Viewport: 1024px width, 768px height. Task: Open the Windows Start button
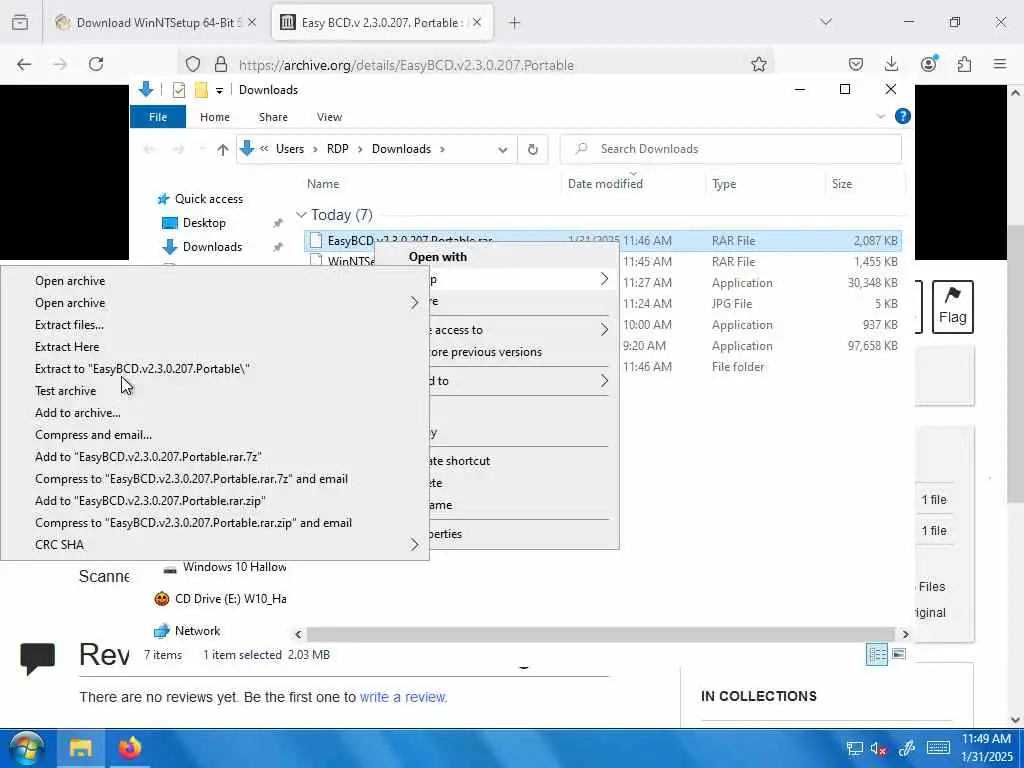coord(25,748)
